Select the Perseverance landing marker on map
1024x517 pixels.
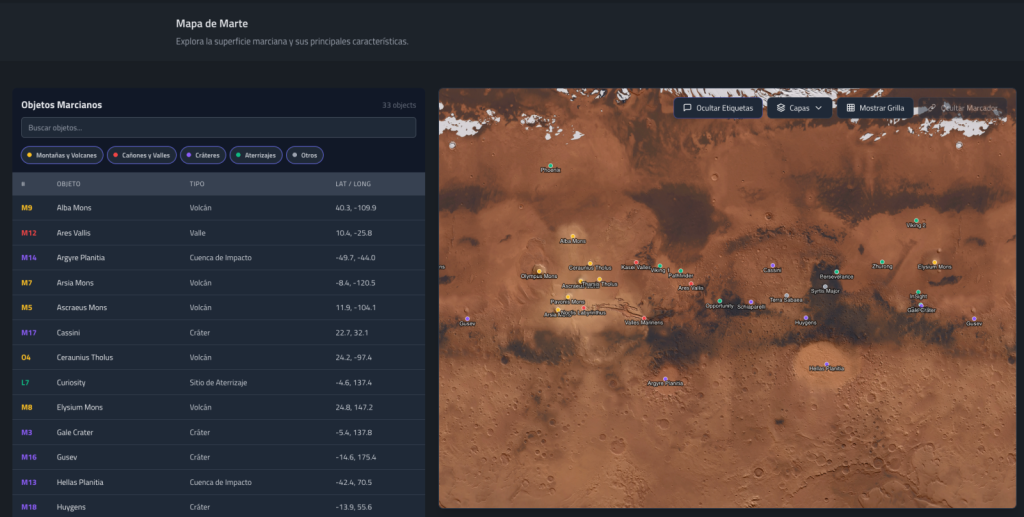(837, 272)
